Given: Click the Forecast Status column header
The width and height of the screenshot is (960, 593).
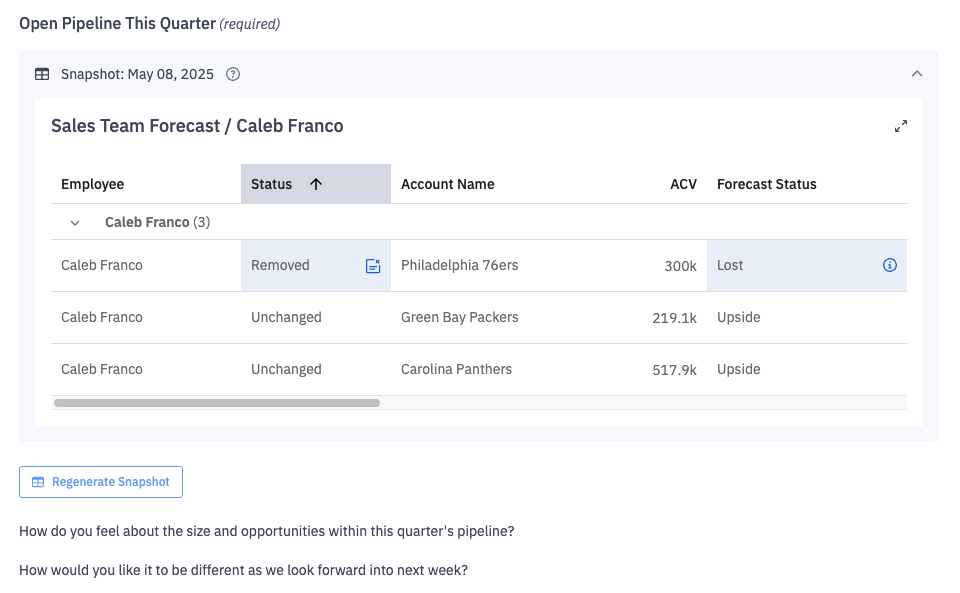Looking at the screenshot, I should 767,184.
